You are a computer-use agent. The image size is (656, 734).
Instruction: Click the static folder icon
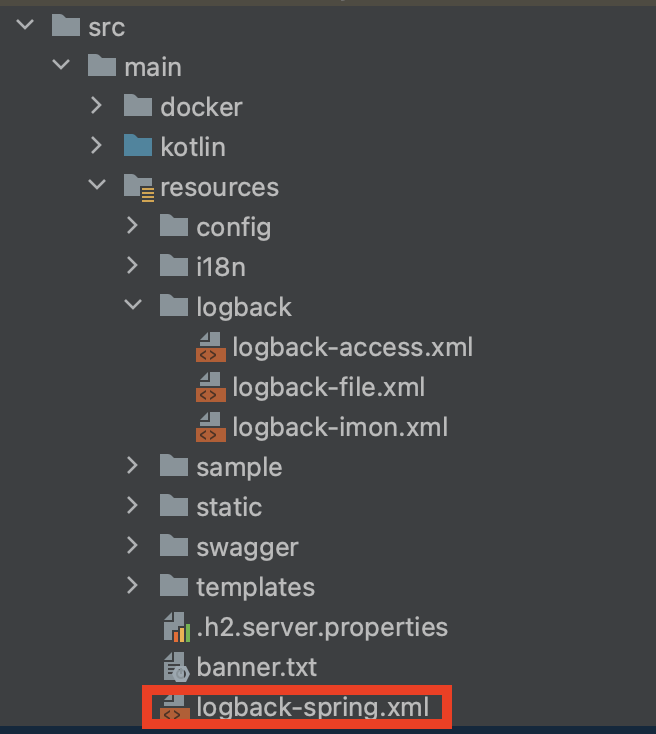pyautogui.click(x=174, y=506)
